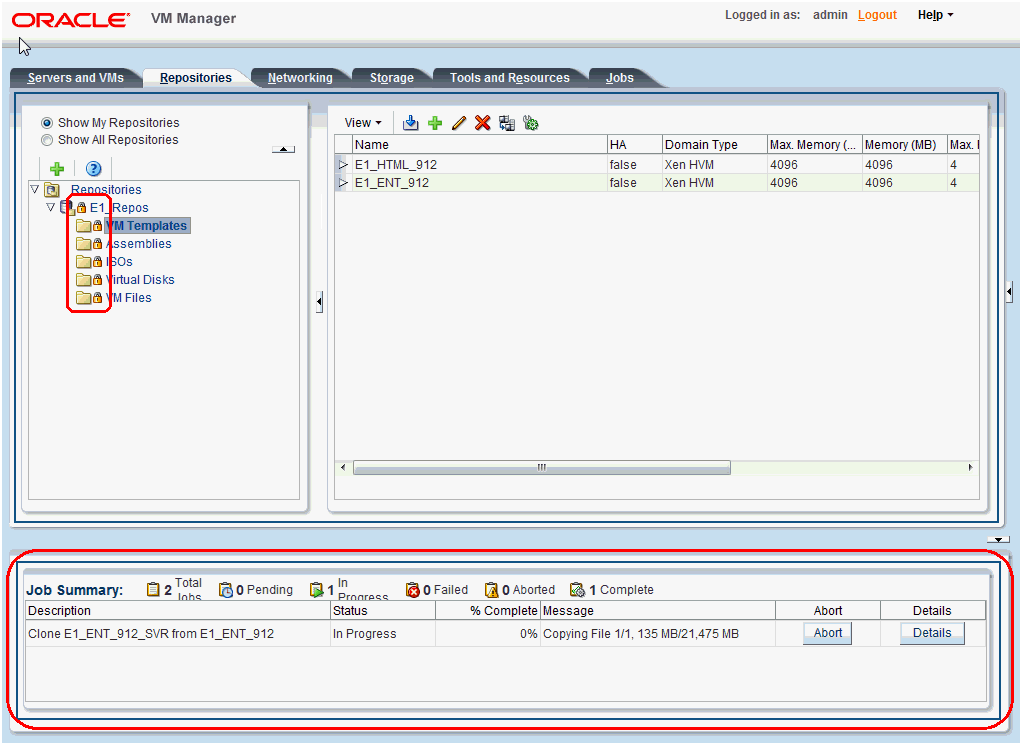Select the Repositories tab
The width and height of the screenshot is (1022, 745).
tap(196, 78)
